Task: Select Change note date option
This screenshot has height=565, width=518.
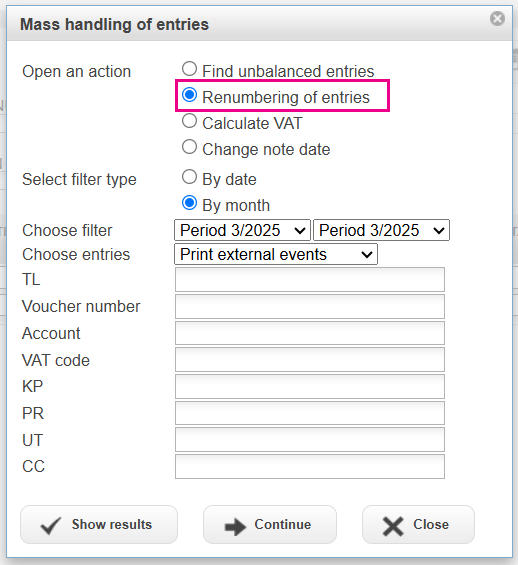Action: click(x=189, y=147)
